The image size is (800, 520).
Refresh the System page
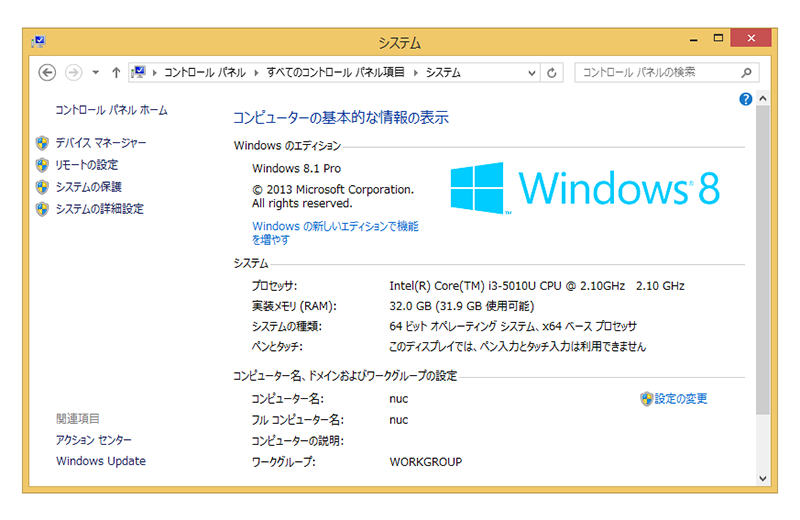552,73
